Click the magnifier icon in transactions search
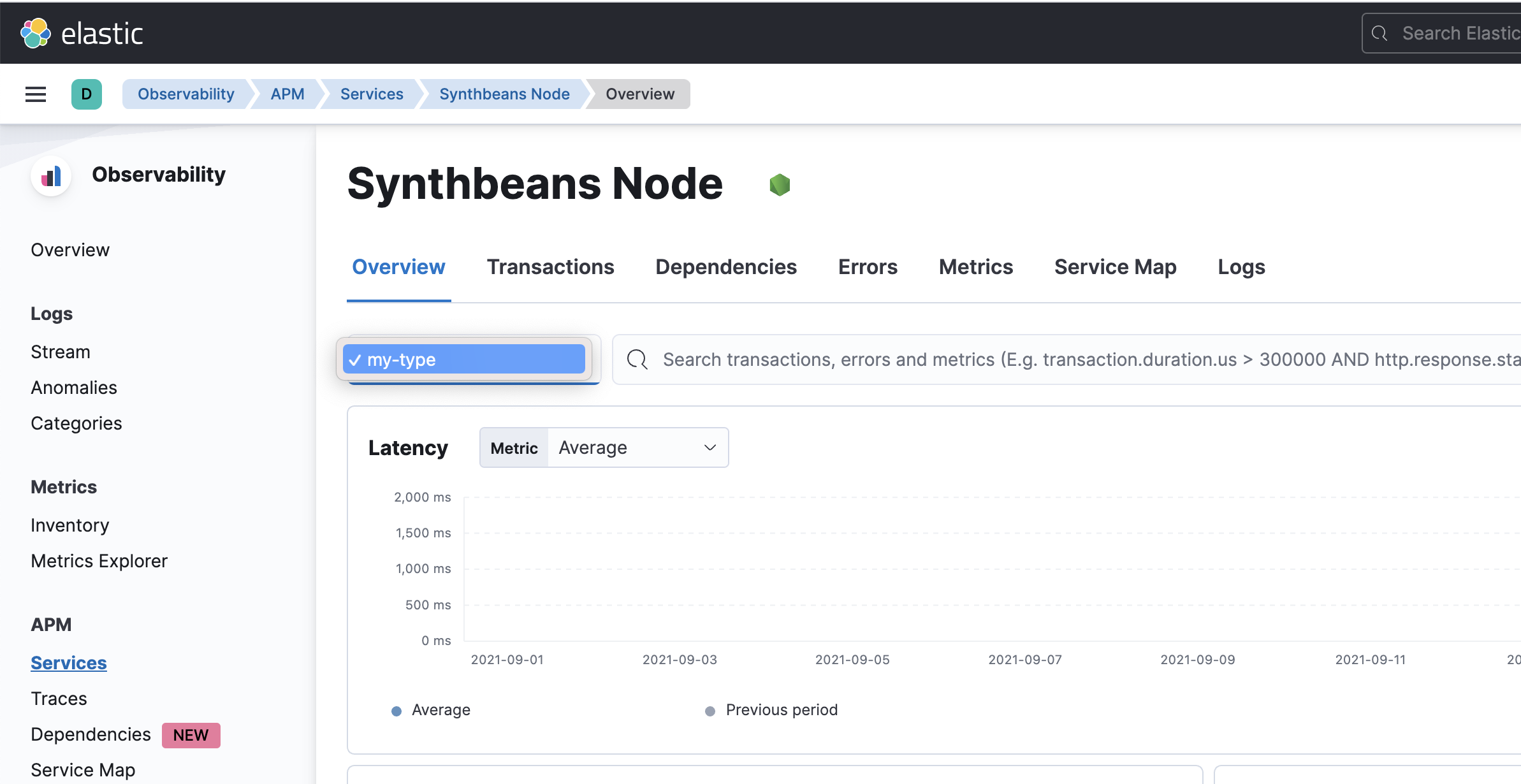The image size is (1521, 784). 637,359
